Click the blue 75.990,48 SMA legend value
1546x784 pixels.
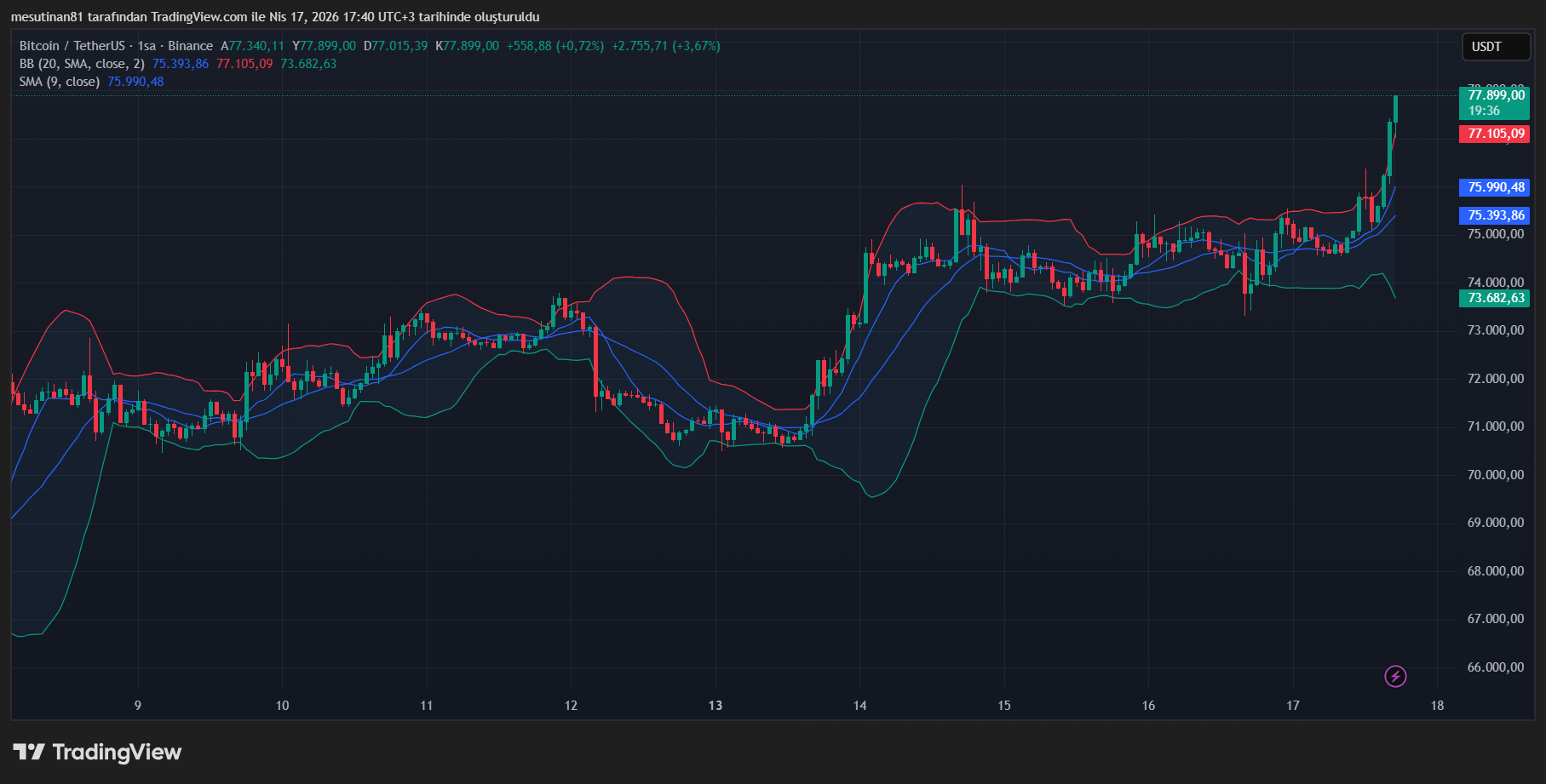135,81
